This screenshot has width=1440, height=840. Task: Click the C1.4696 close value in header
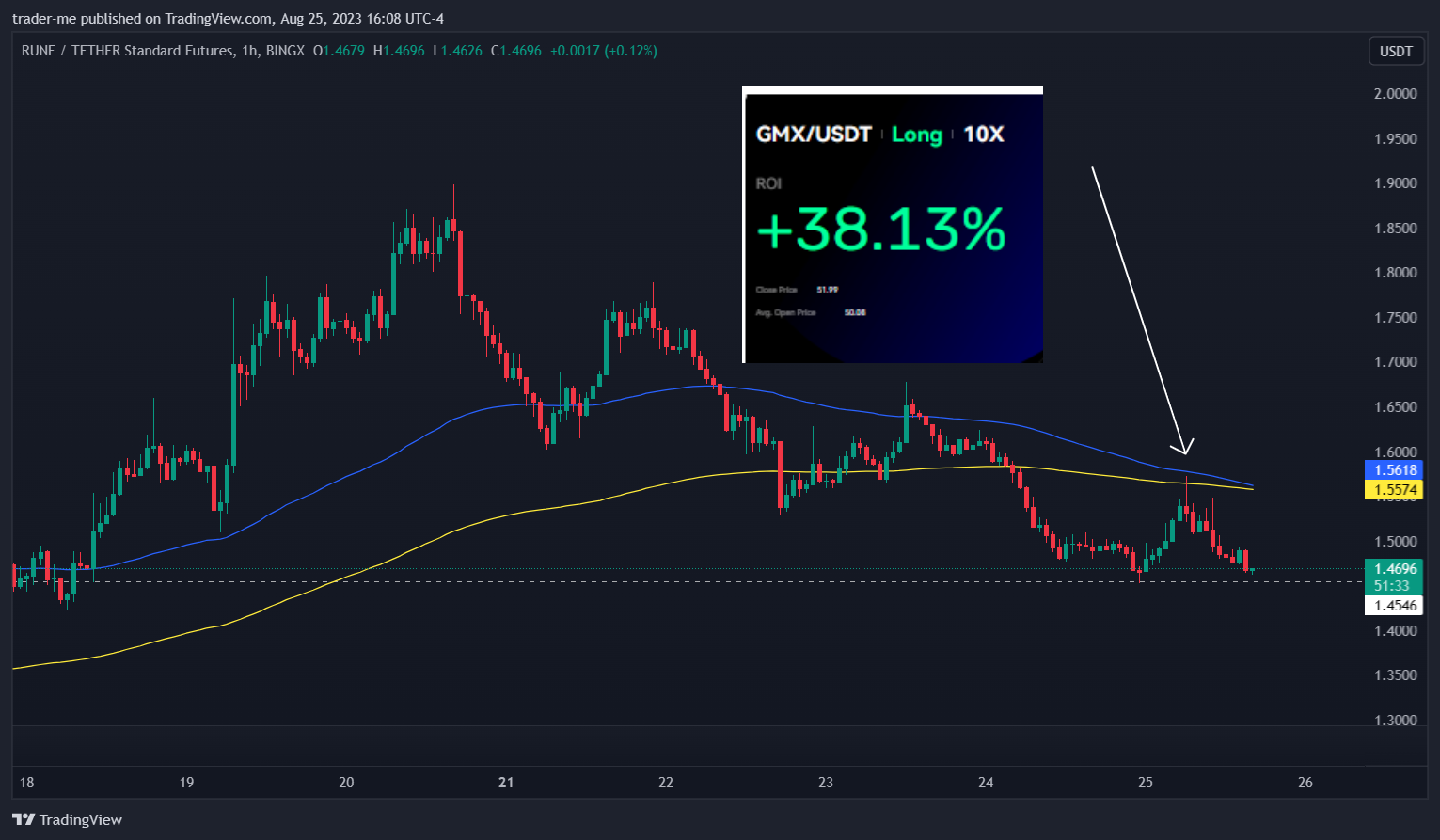click(516, 51)
